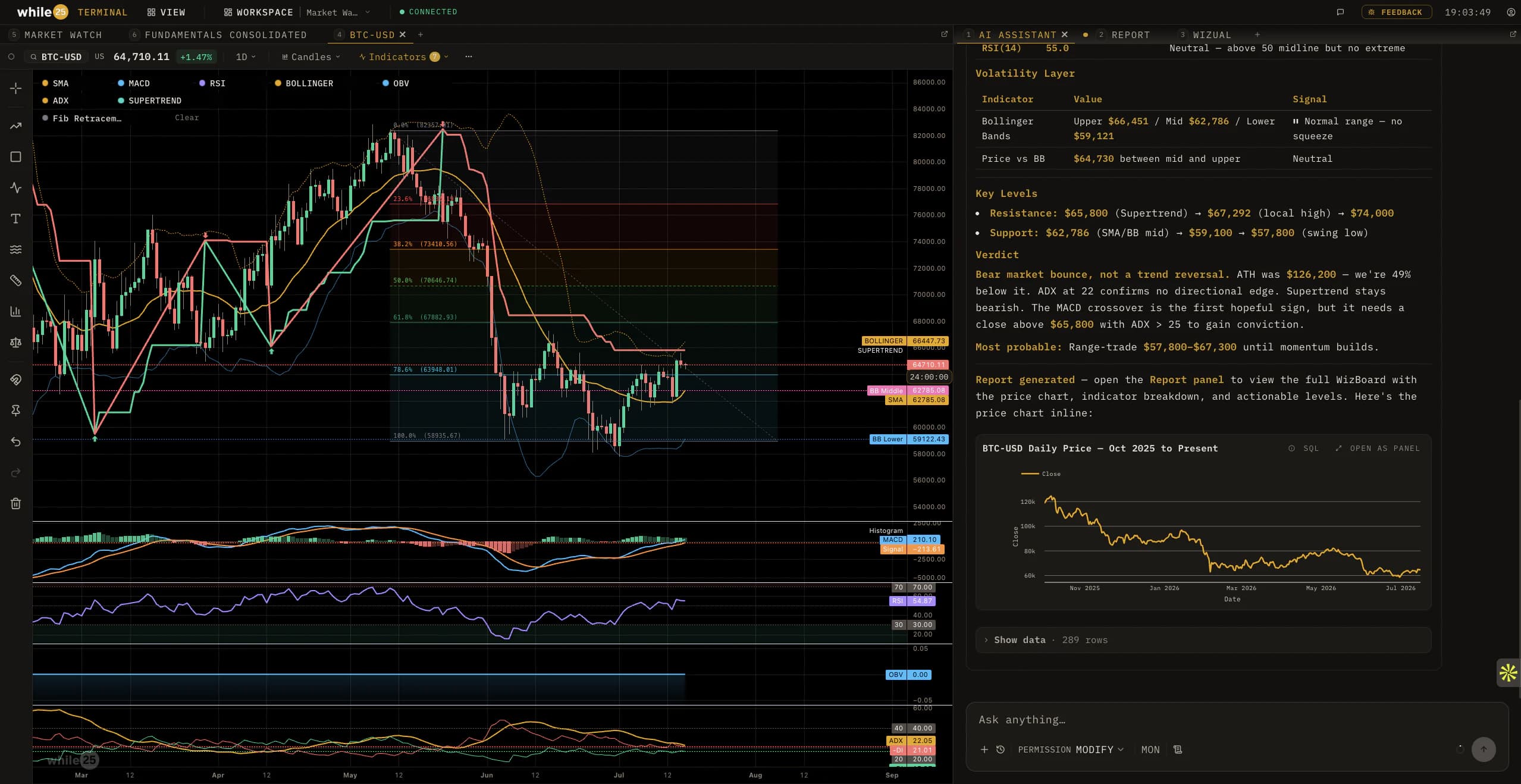Click the trash icon to delete drawings

(16, 504)
